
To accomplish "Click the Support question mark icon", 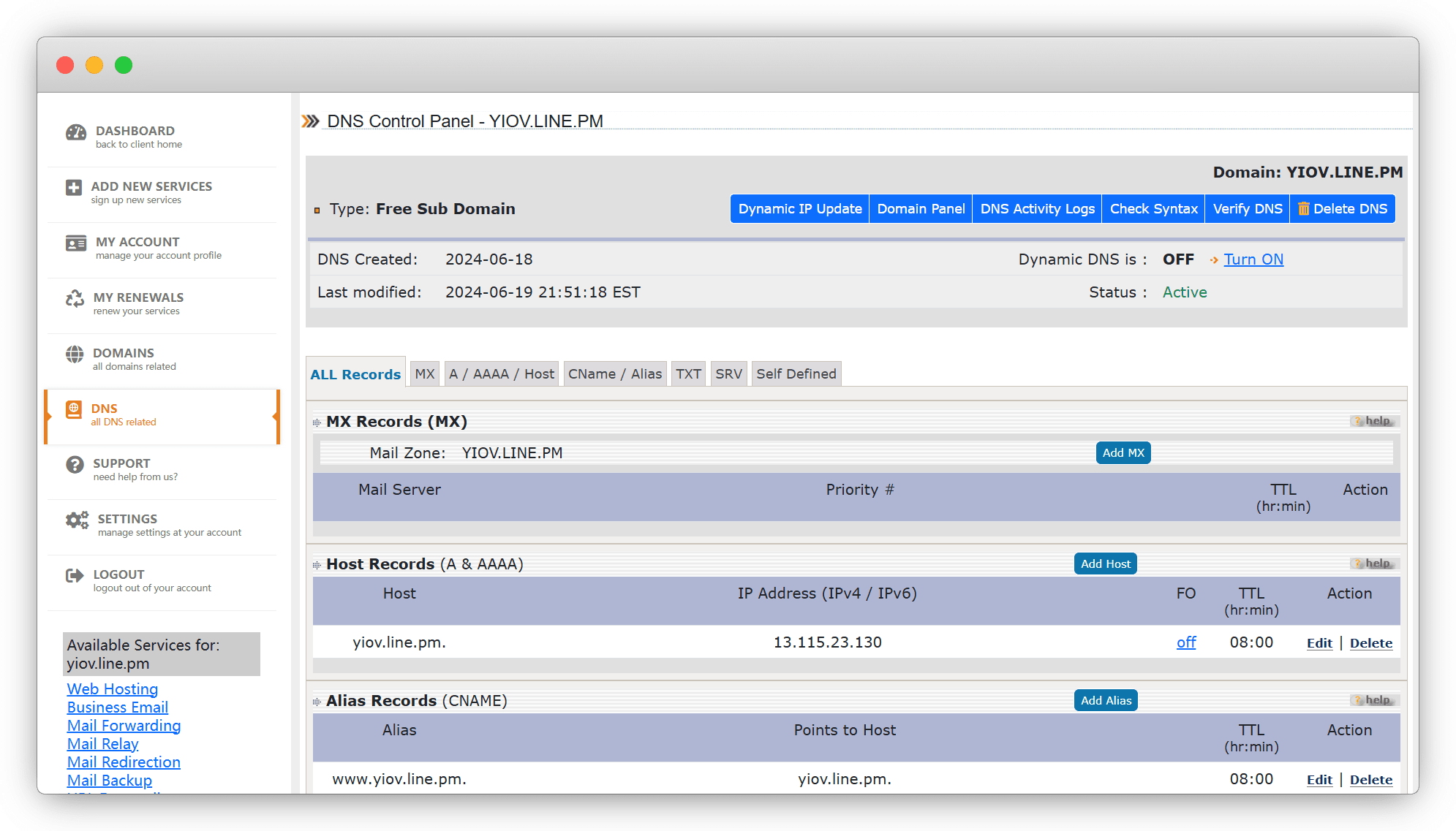I will (x=75, y=465).
